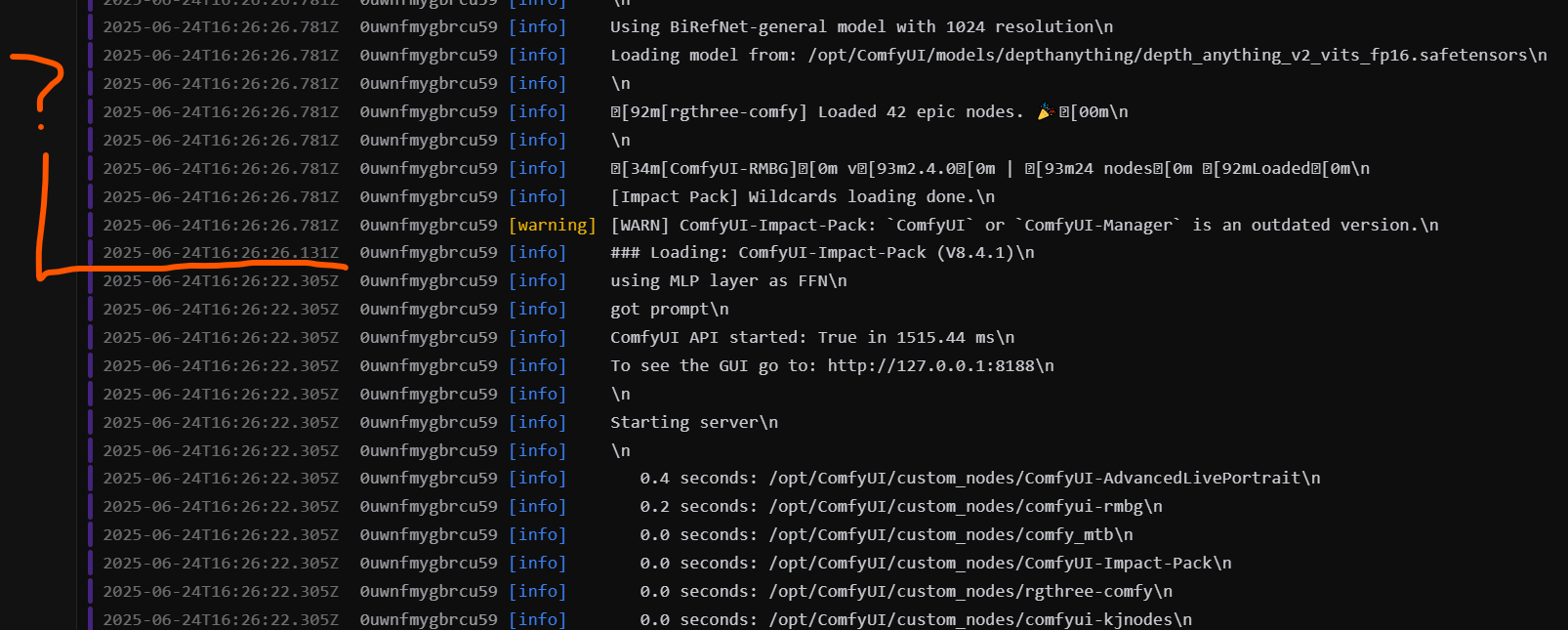The height and width of the screenshot is (630, 1568).
Task: Click the "using MLP layer as FFN" message
Action: tap(727, 280)
